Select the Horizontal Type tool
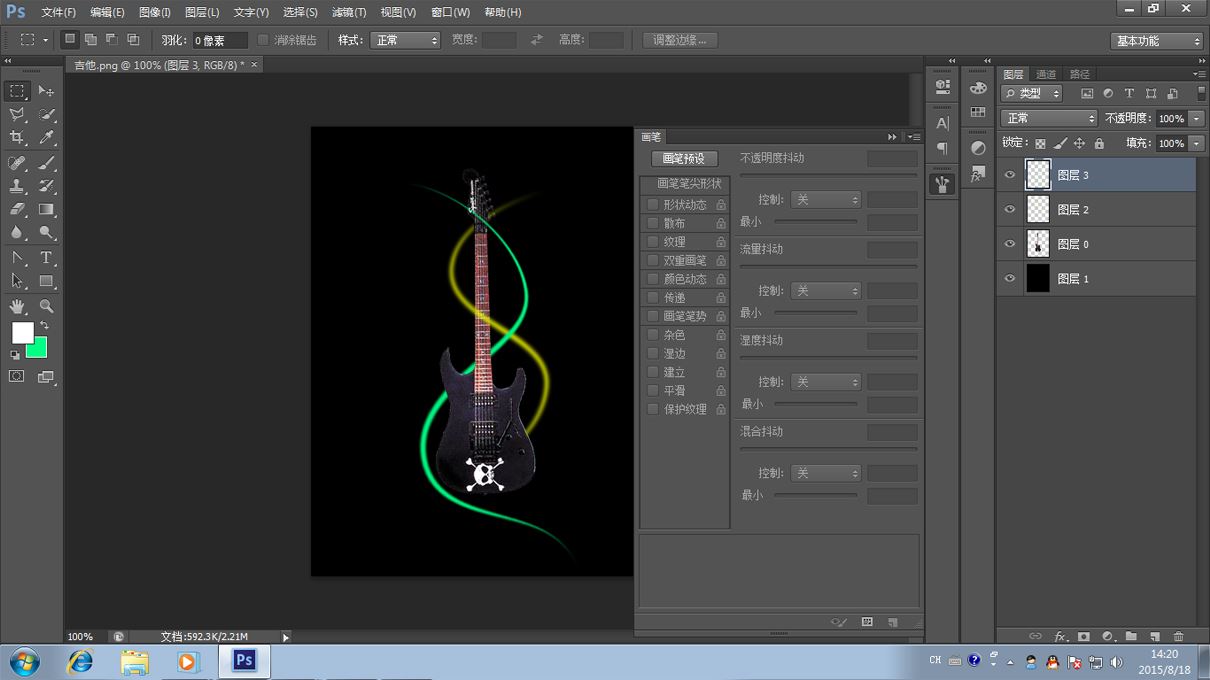Screen dimensions: 1210x680 (47, 258)
